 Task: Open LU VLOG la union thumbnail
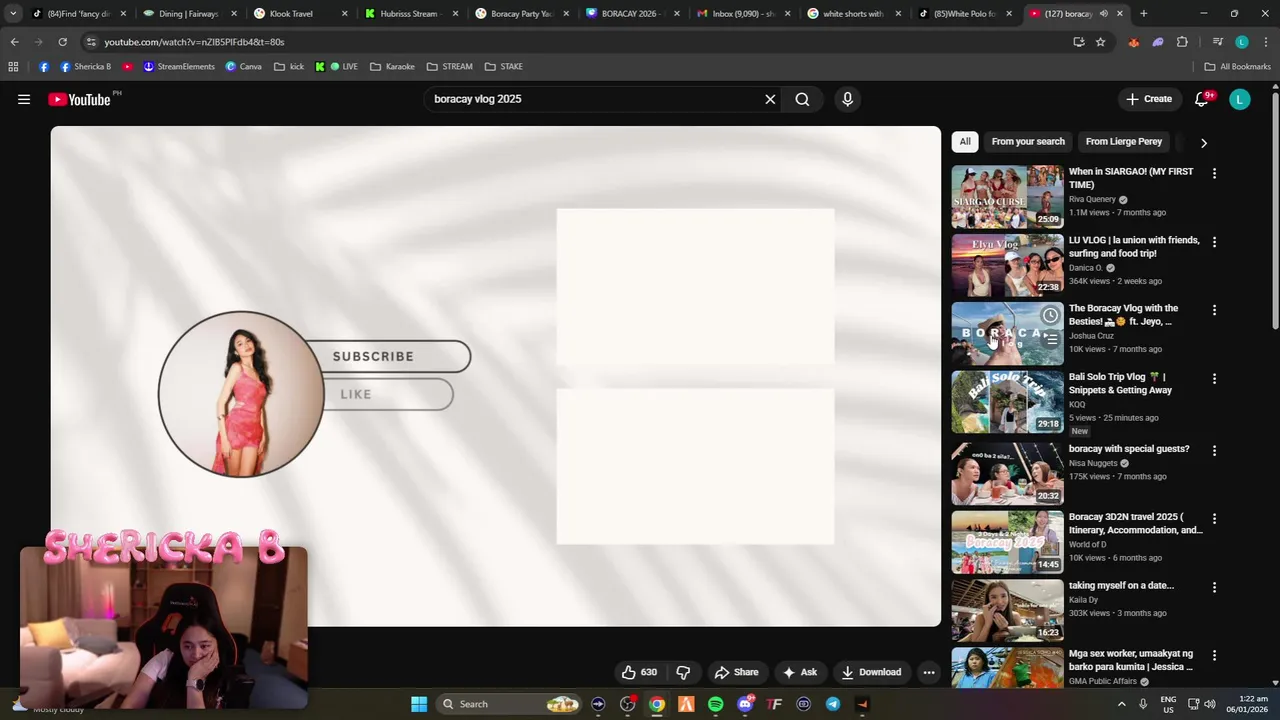(x=1007, y=265)
